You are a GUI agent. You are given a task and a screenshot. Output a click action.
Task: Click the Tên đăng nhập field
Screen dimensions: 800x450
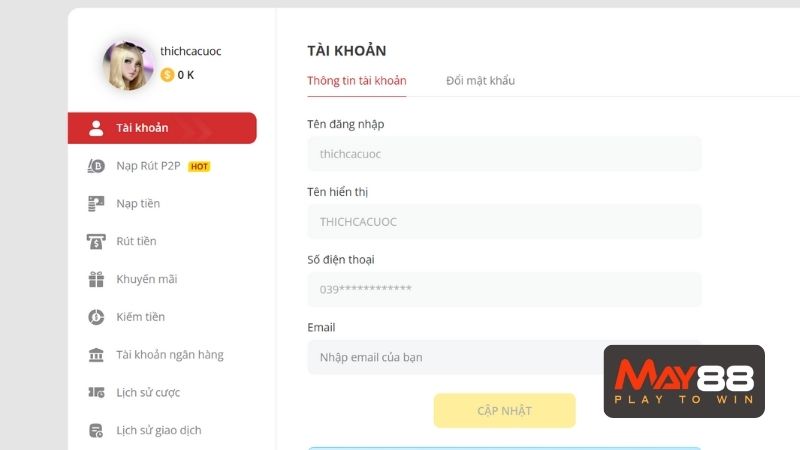coord(504,154)
